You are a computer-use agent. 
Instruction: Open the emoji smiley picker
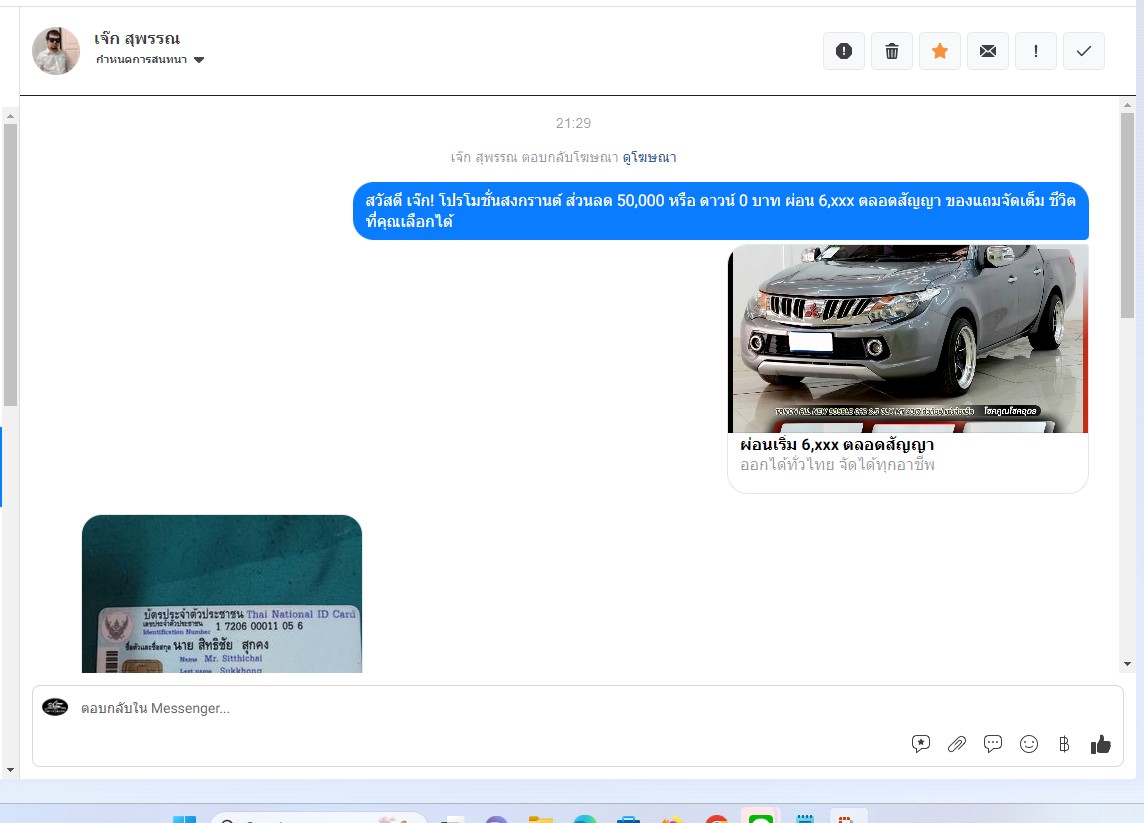click(1029, 744)
